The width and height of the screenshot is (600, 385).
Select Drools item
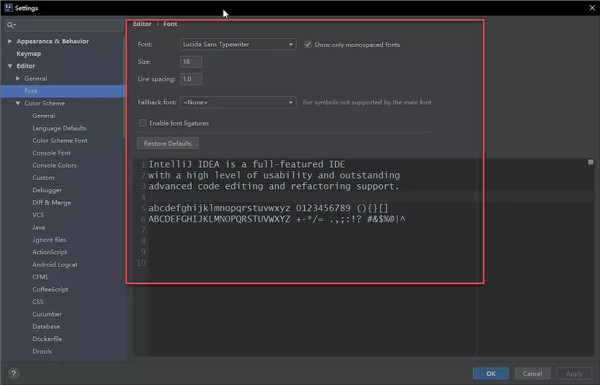point(42,351)
